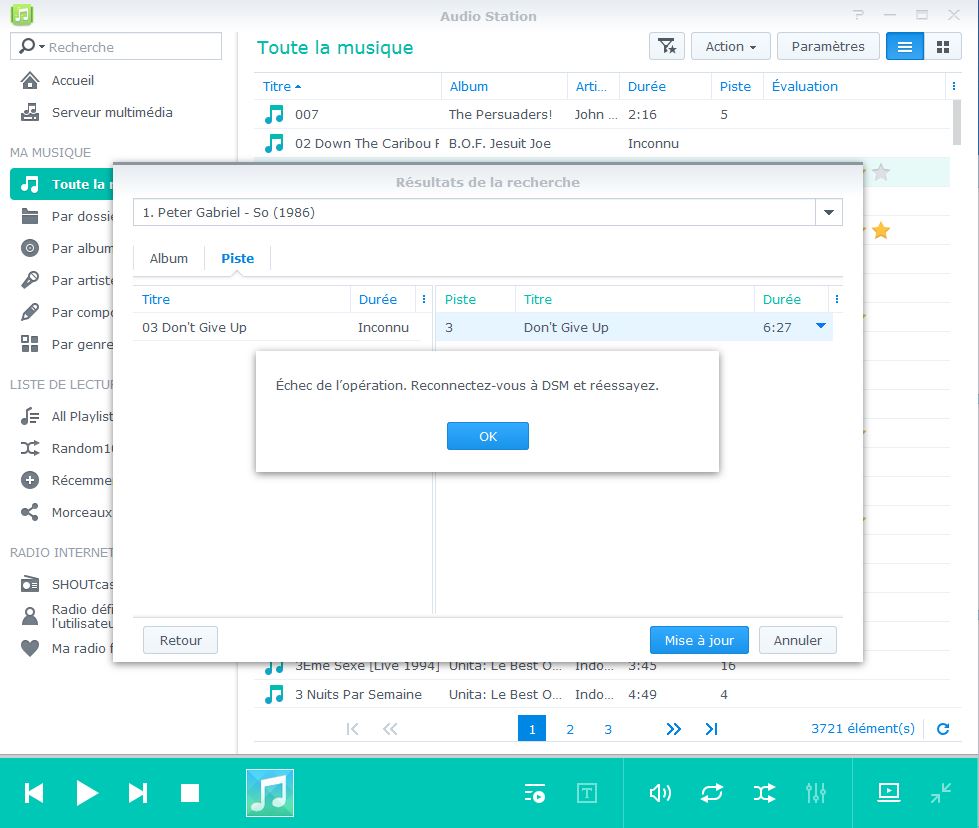Toggle repeat mode

click(712, 793)
